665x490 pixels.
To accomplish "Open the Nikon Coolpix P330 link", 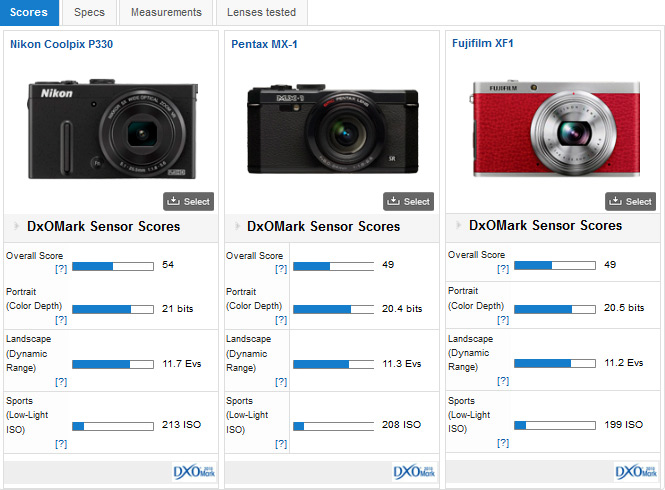I will tap(61, 44).
